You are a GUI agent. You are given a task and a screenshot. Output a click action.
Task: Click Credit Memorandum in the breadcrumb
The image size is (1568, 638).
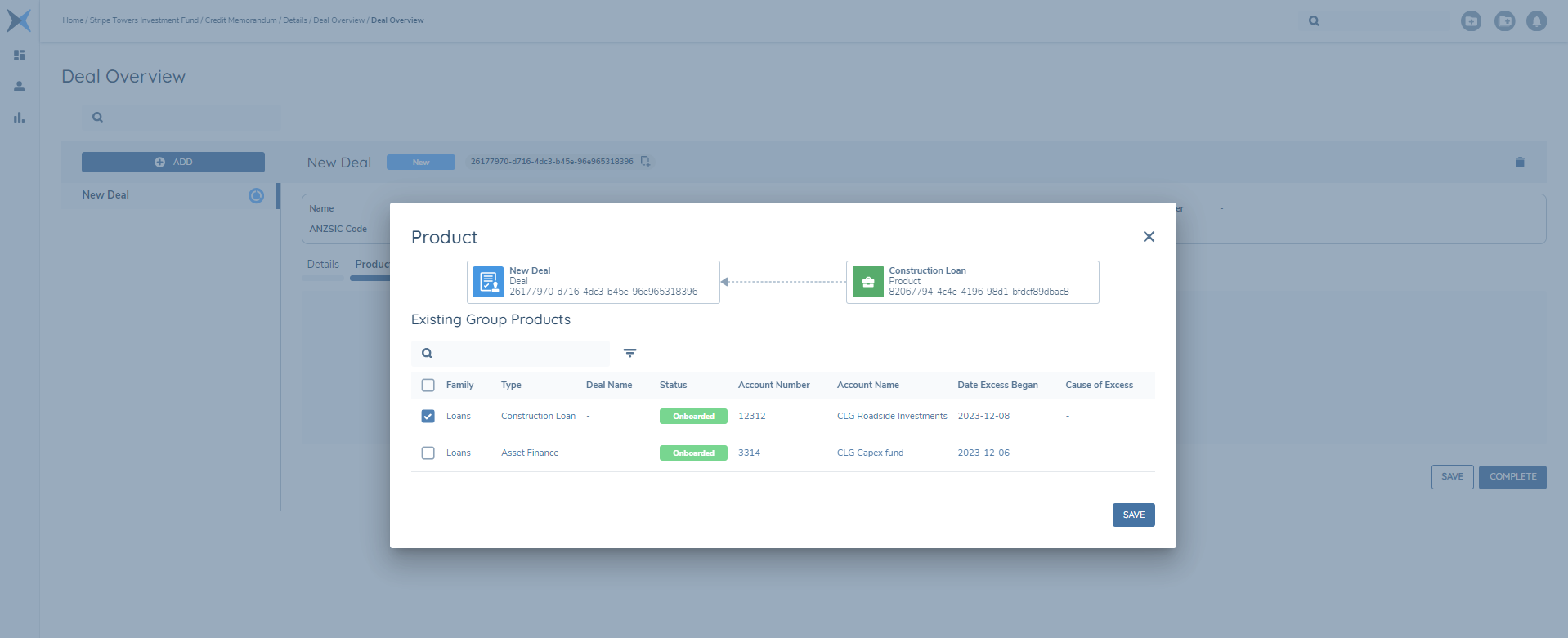[x=240, y=20]
